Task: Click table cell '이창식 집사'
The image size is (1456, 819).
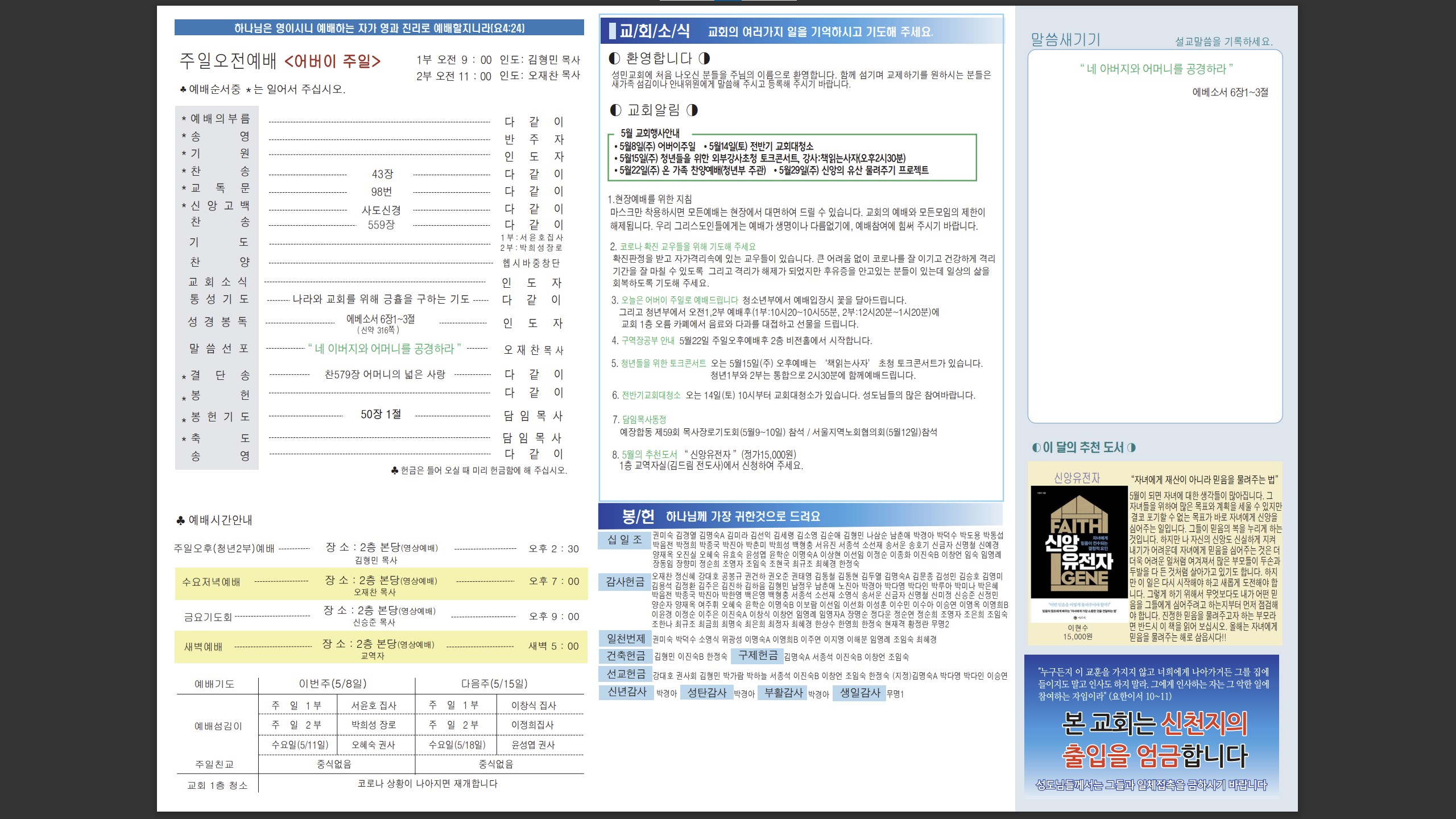Action: 533,705
